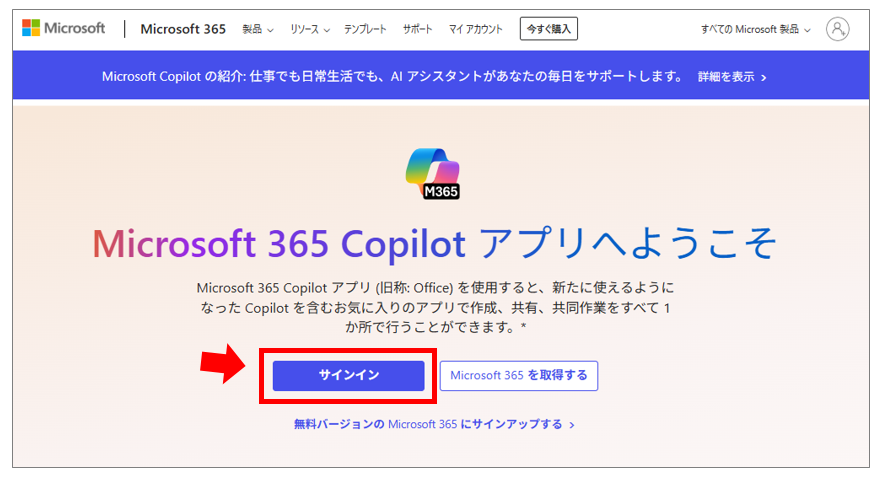884x477 pixels.
Task: Expand the 製品 dropdown menu
Action: pos(258,29)
